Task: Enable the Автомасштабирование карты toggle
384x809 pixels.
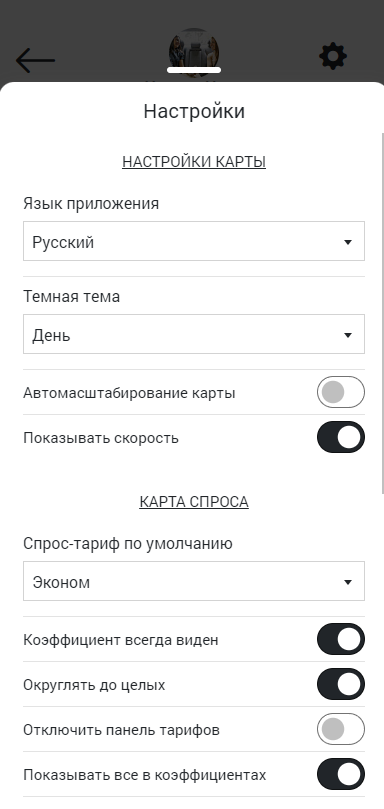Action: tap(341, 393)
